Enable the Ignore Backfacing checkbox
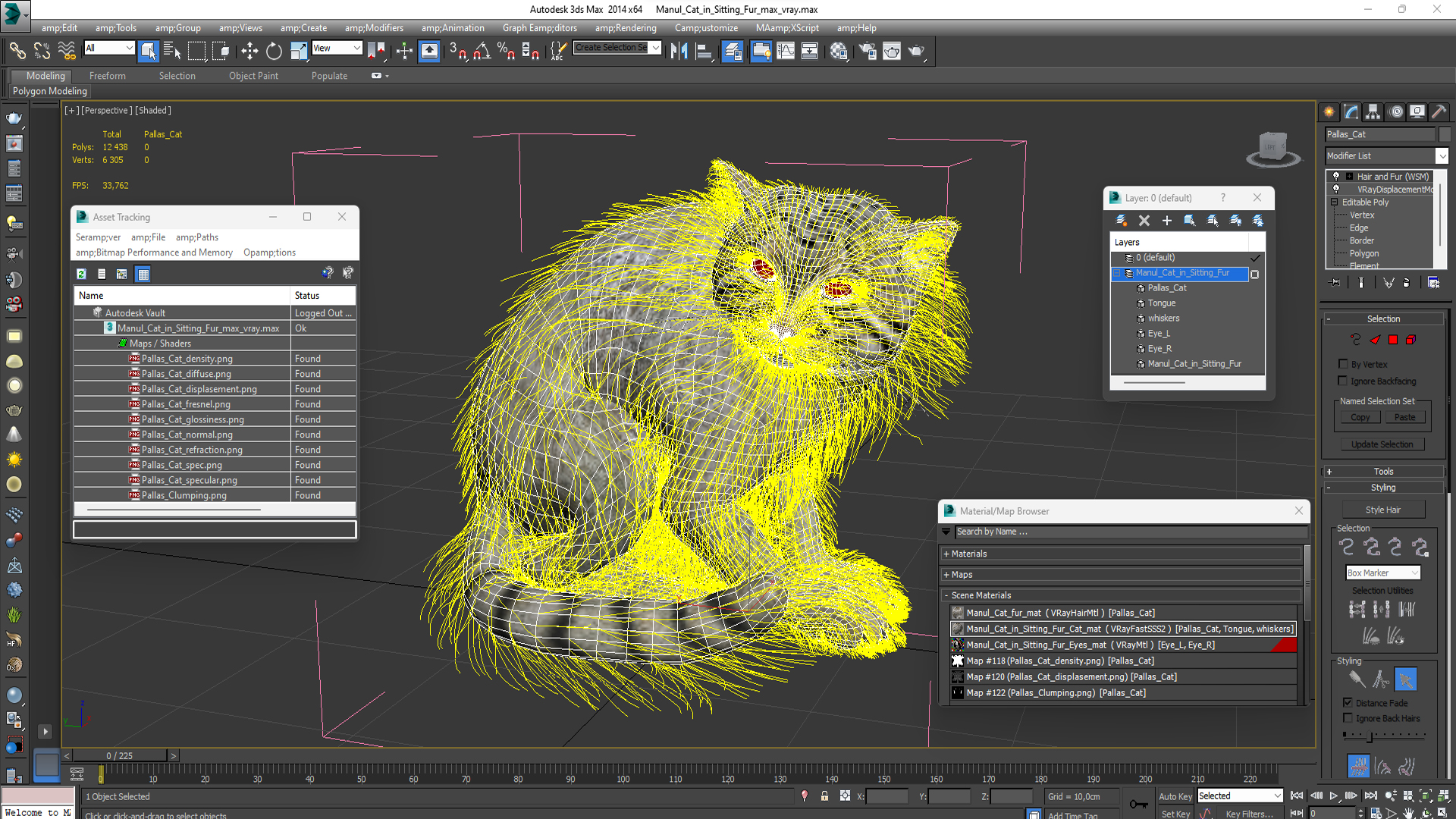Viewport: 1456px width, 819px height. click(1343, 381)
